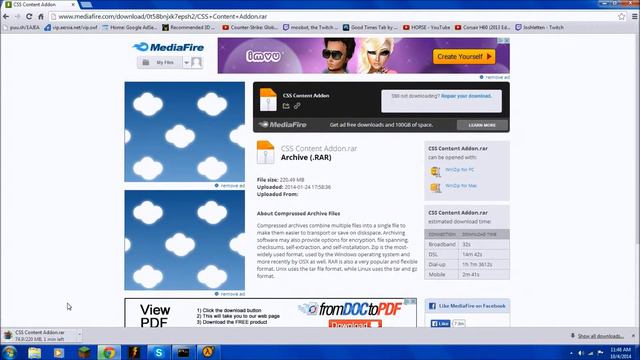This screenshot has width=640, height=360.
Task: Click the Dial-up download time row
Action: [467, 264]
